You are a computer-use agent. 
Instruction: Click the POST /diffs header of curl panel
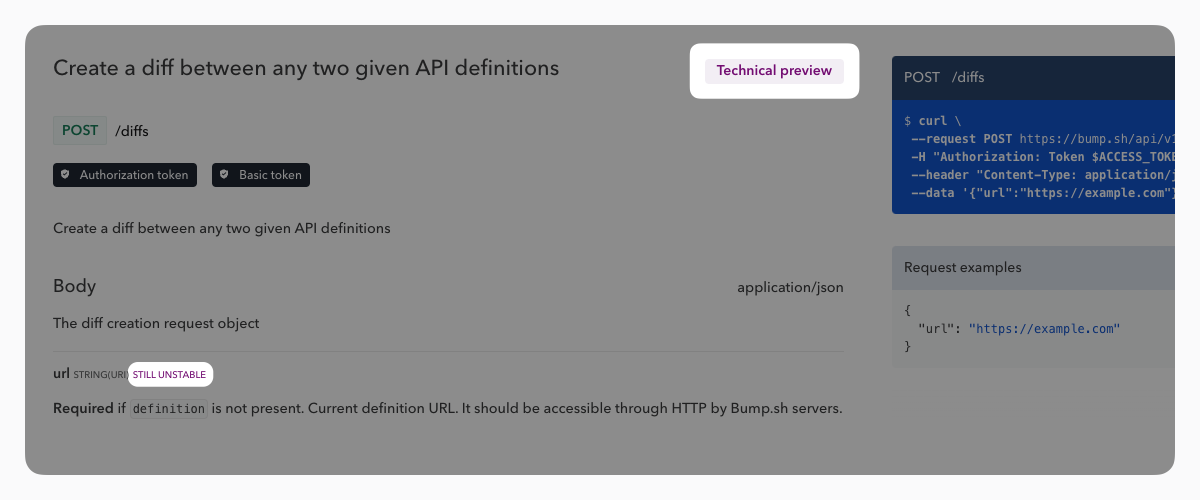(944, 77)
